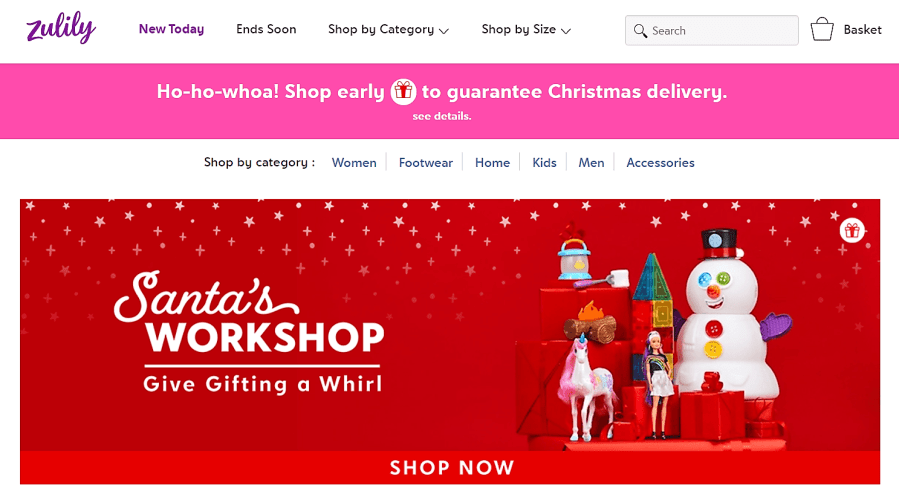This screenshot has height=485, width=899.
Task: Open Ends Soon section
Action: pyautogui.click(x=266, y=29)
